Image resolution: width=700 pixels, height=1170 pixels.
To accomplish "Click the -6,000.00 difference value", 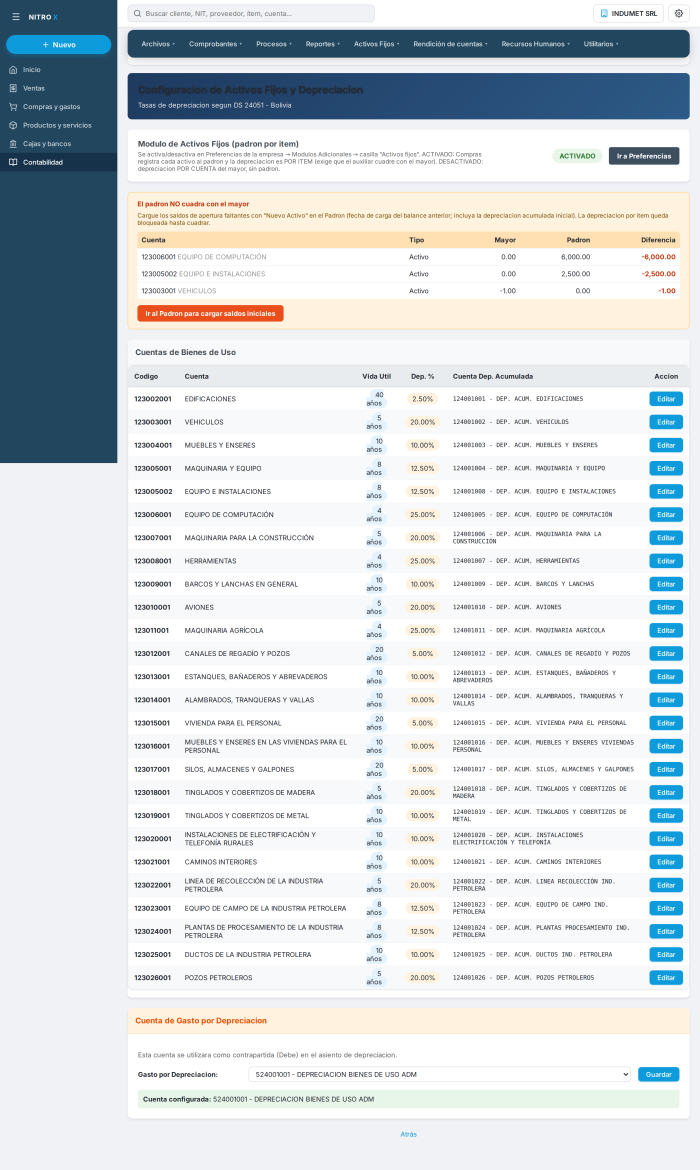I will pos(658,257).
